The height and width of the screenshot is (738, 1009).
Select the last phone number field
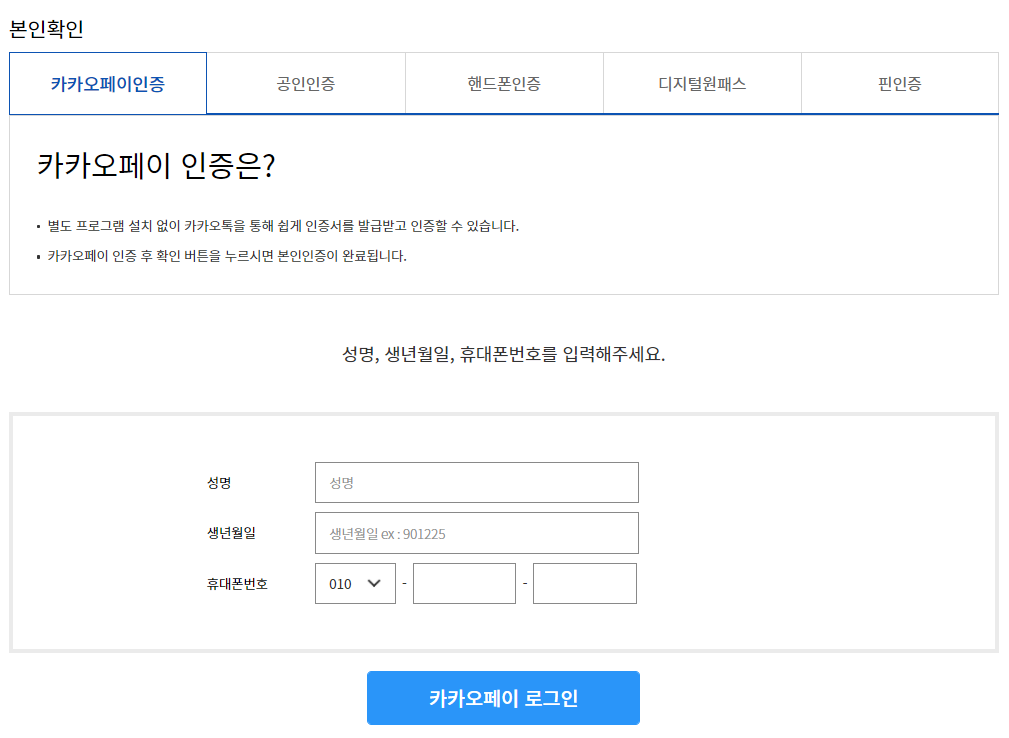585,584
